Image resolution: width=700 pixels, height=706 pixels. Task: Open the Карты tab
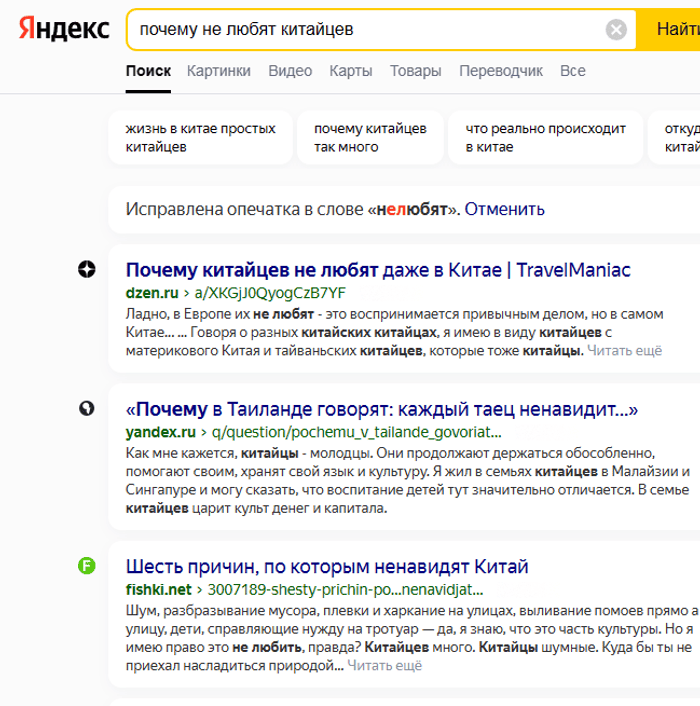[x=351, y=71]
